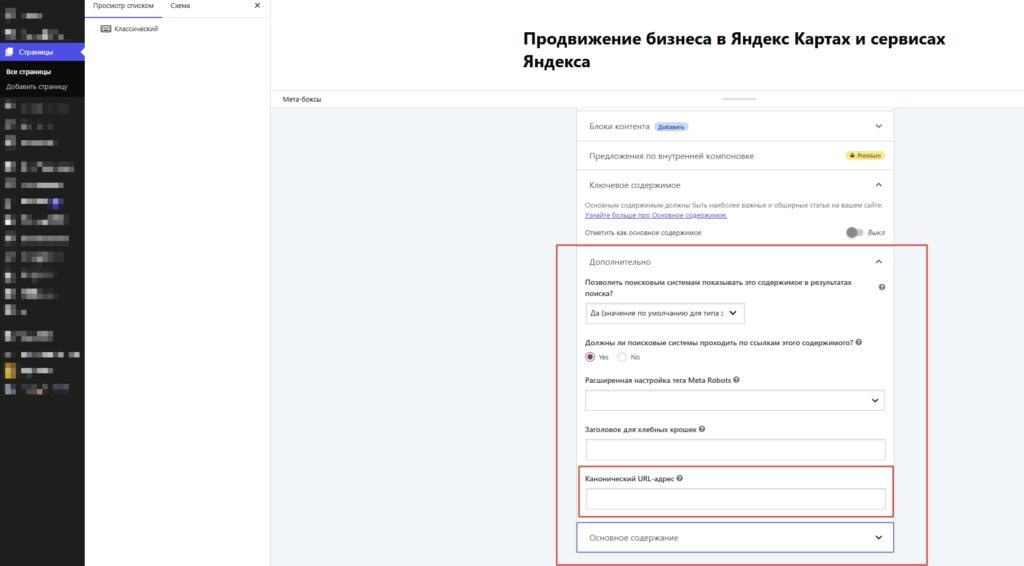
Task: Collapse the Ключевое содержимое section
Action: [x=735, y=185]
